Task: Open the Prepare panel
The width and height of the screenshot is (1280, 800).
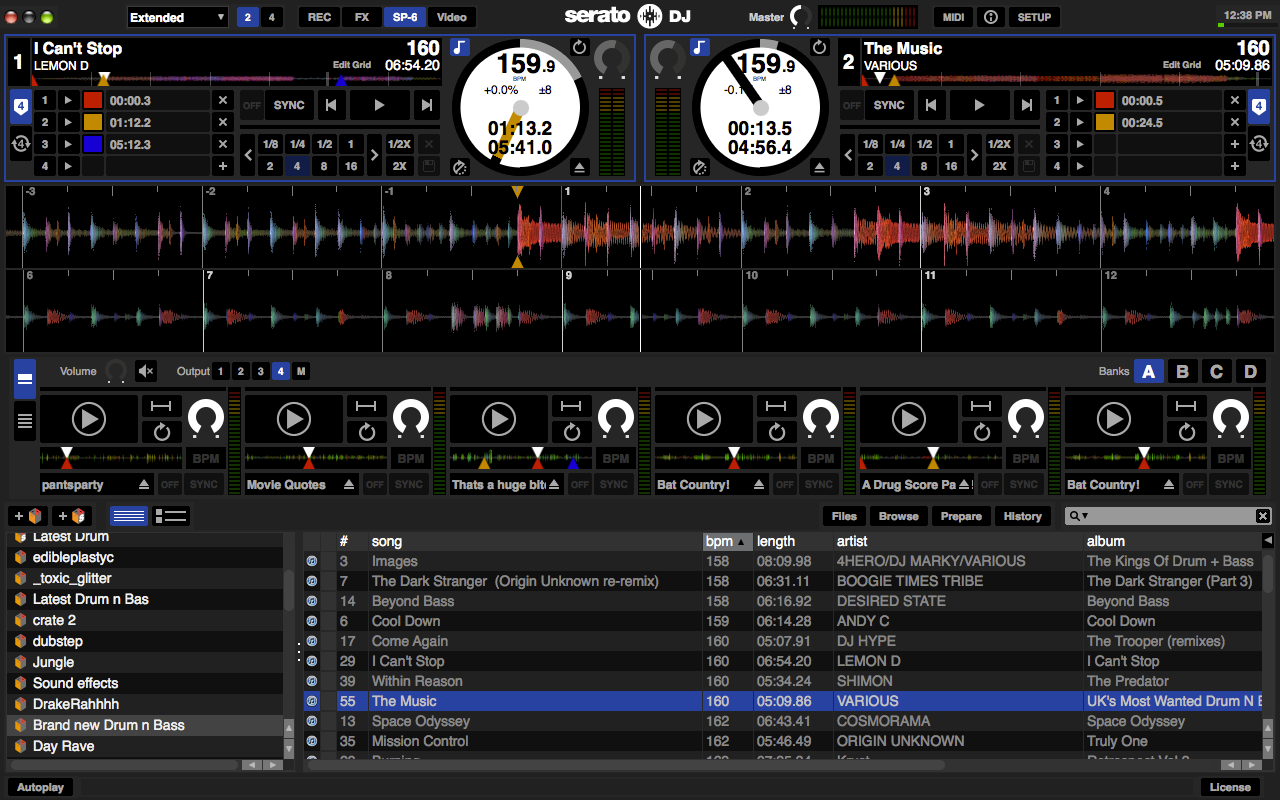Action: click(x=961, y=516)
